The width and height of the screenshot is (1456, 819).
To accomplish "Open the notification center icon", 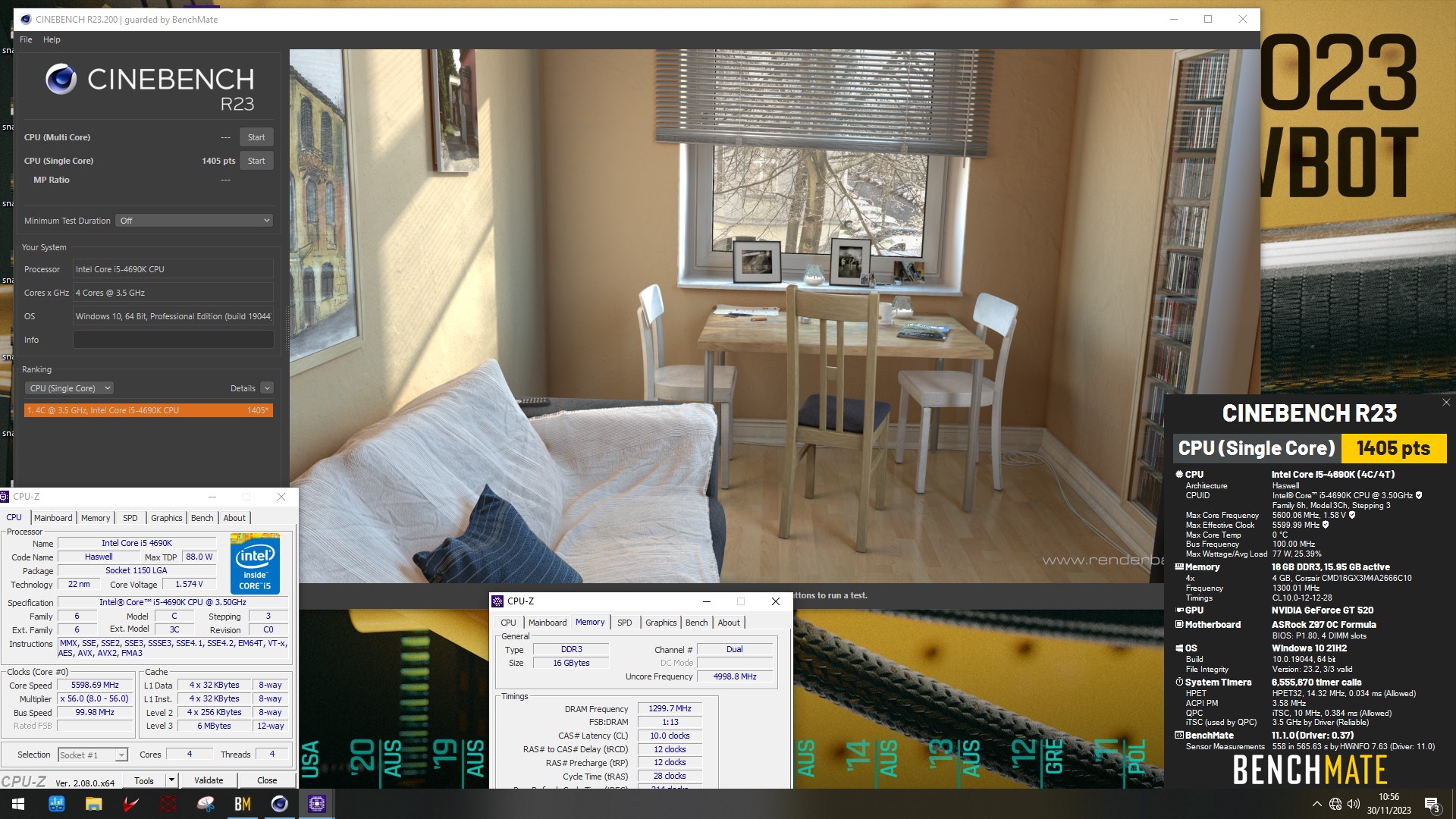I will [x=1432, y=804].
